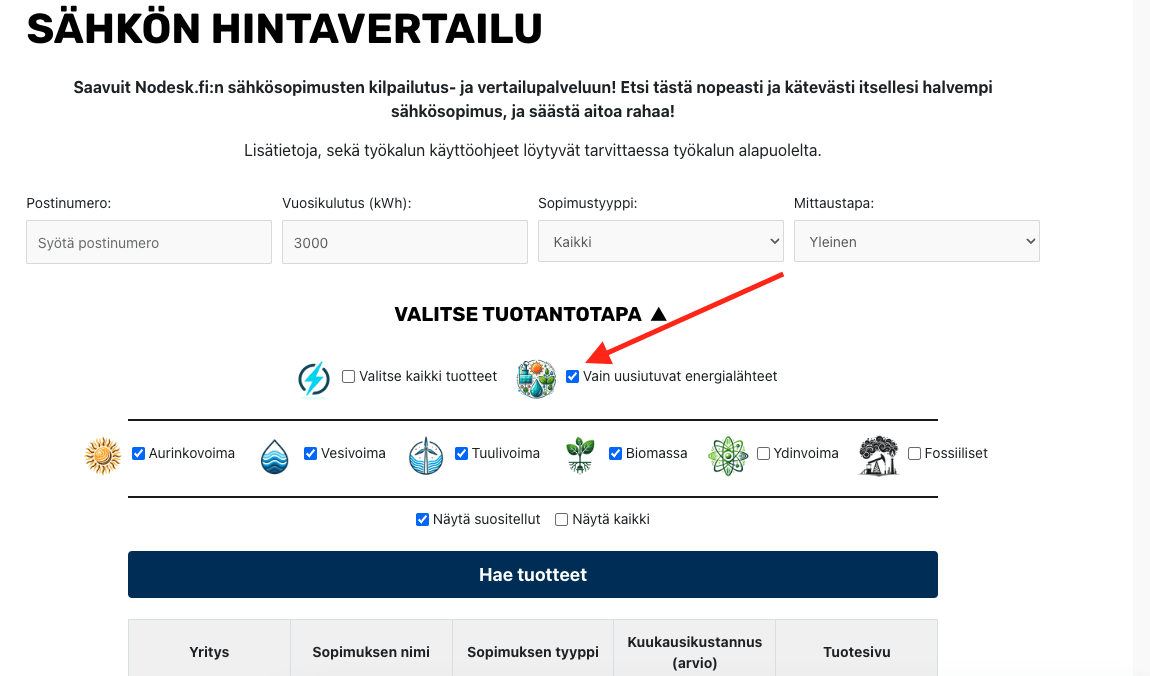Open the Mittaustapa dropdown

(x=916, y=242)
